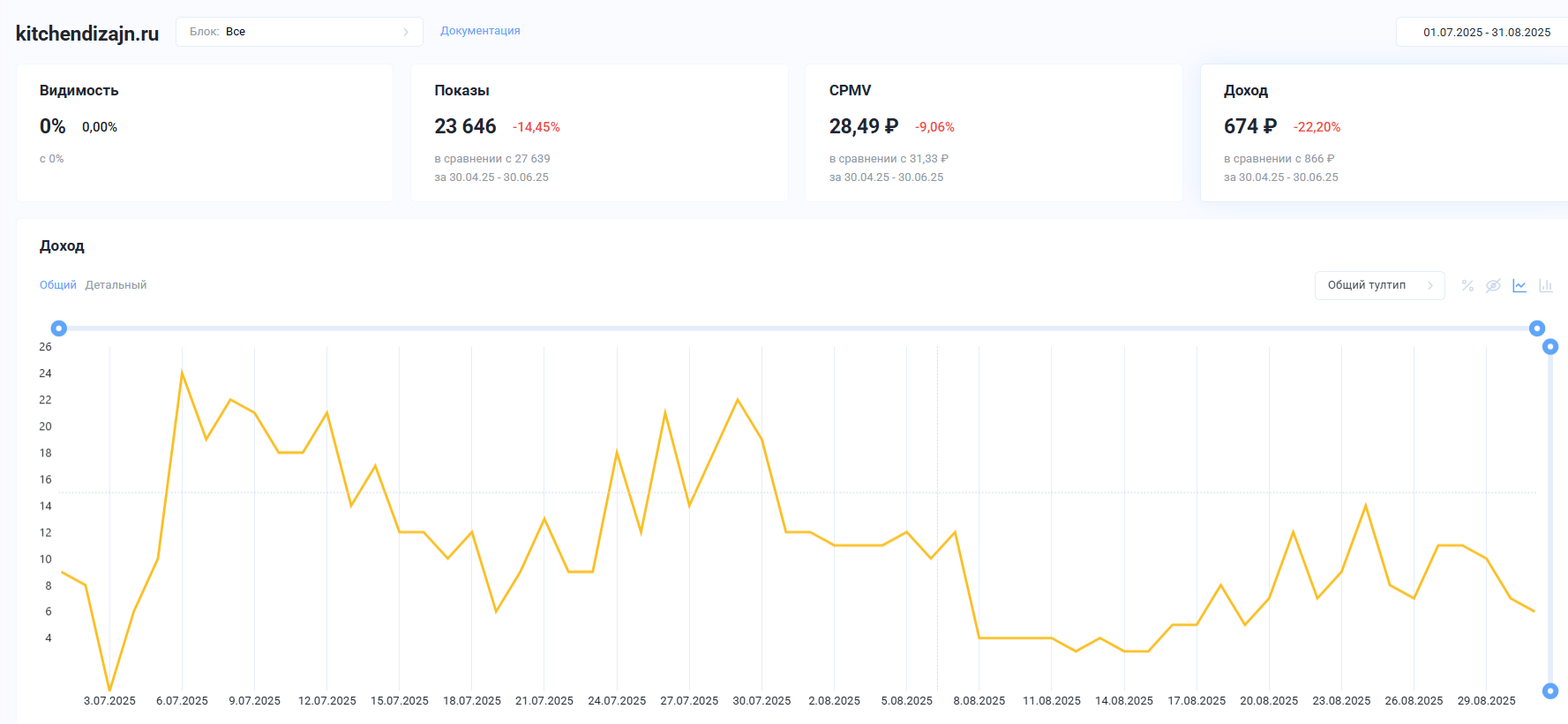Click the left handle of horizontal range slider
1568x724 pixels.
[59, 328]
